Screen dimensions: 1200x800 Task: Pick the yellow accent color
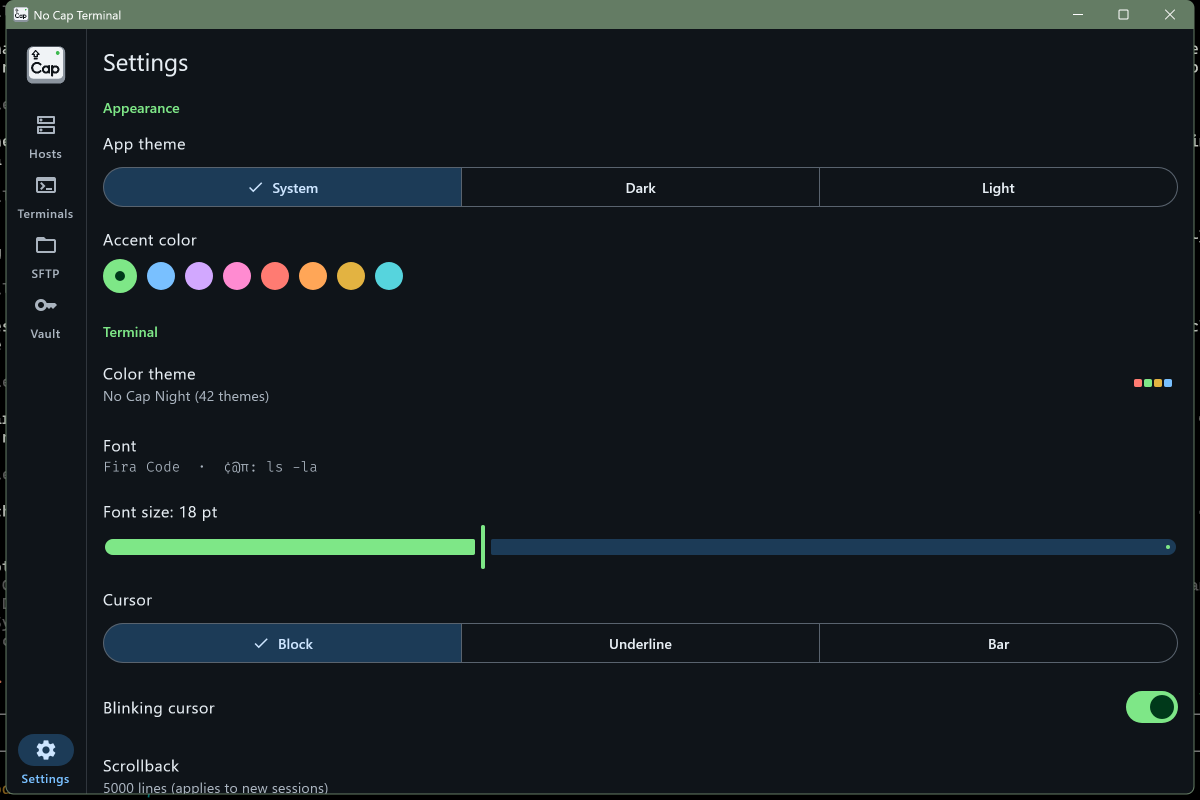click(351, 276)
